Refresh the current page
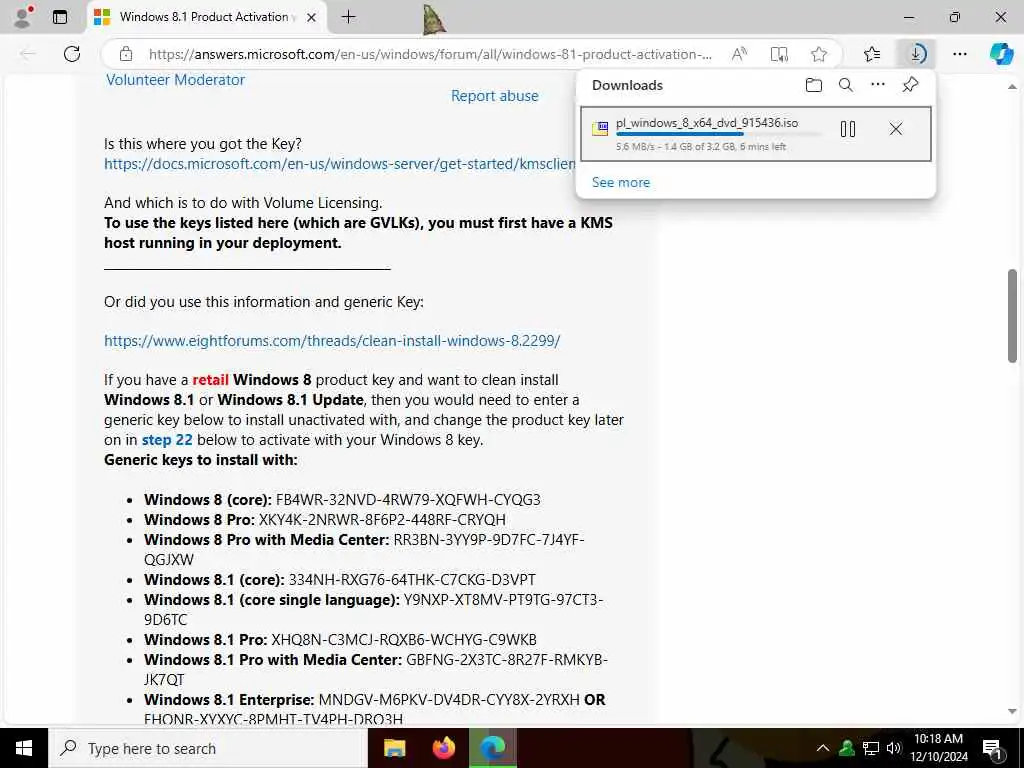Screen dimensions: 1024x768 [x=72, y=54]
